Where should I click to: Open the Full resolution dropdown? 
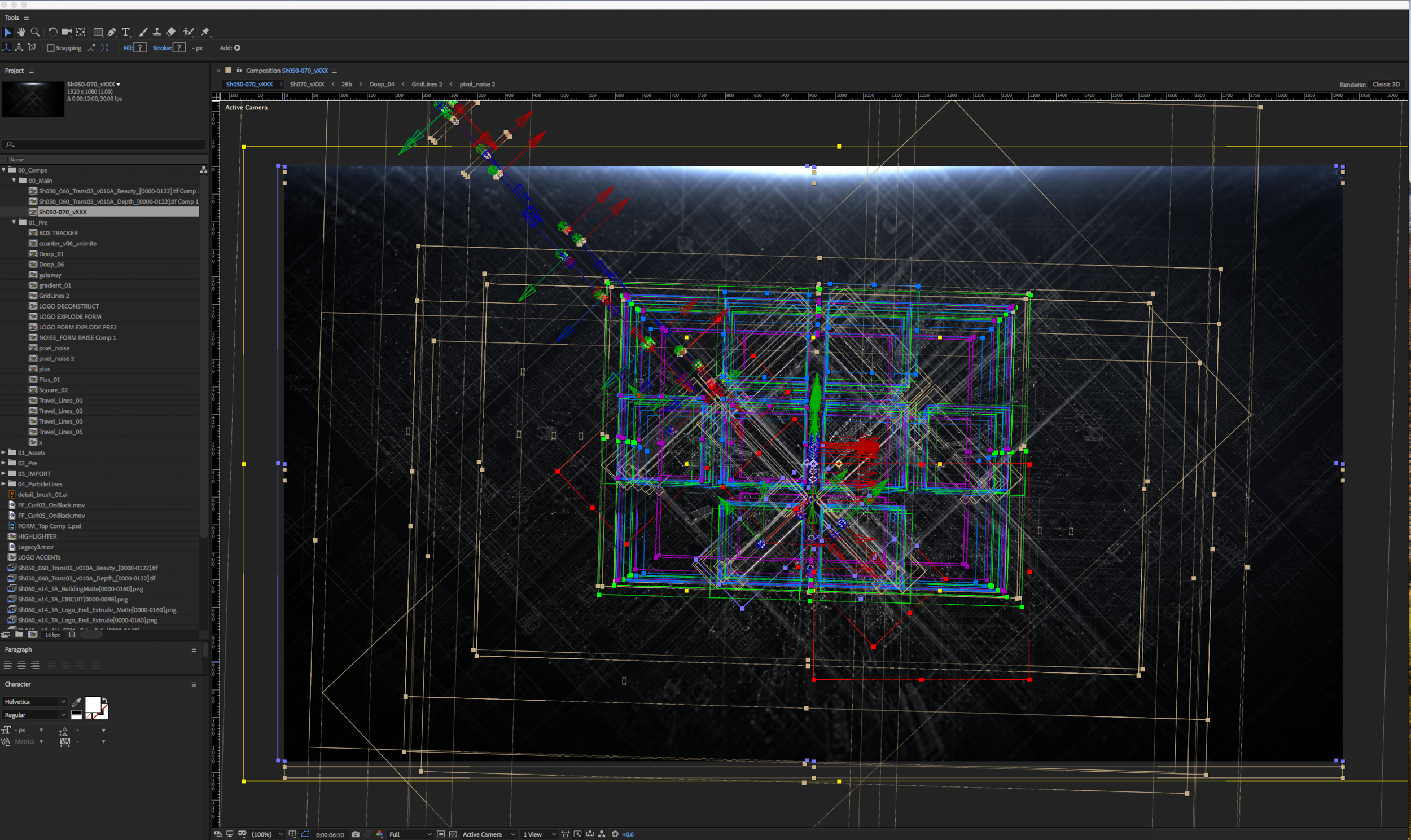410,834
